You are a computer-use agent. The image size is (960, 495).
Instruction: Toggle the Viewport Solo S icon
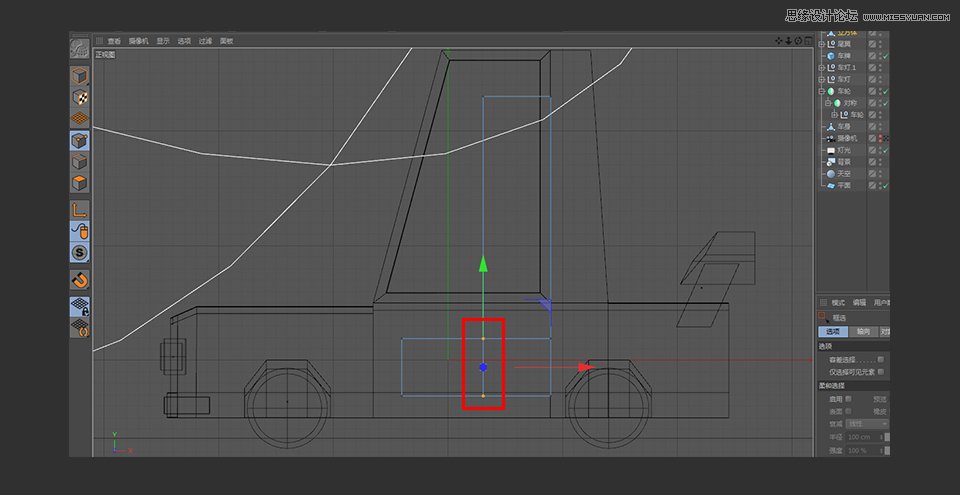click(x=80, y=252)
